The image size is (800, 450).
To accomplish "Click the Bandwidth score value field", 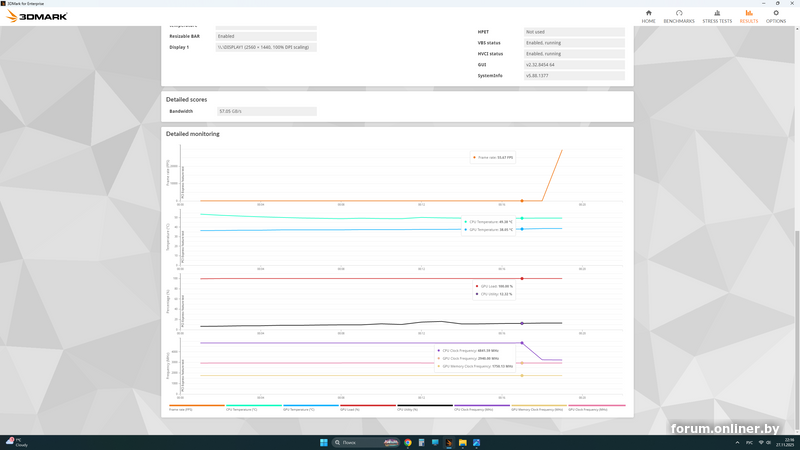I will pos(267,111).
